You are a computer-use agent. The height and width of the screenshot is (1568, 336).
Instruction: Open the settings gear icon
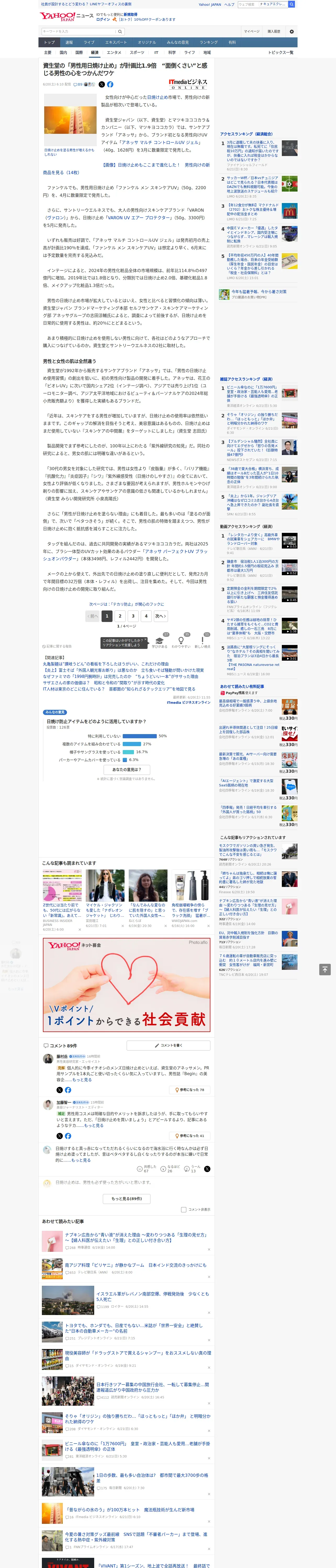(292, 32)
